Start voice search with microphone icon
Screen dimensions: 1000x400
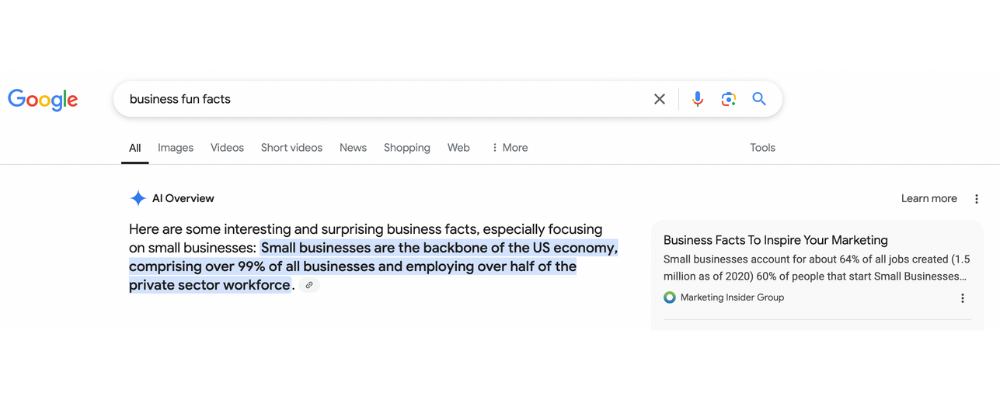click(x=698, y=99)
